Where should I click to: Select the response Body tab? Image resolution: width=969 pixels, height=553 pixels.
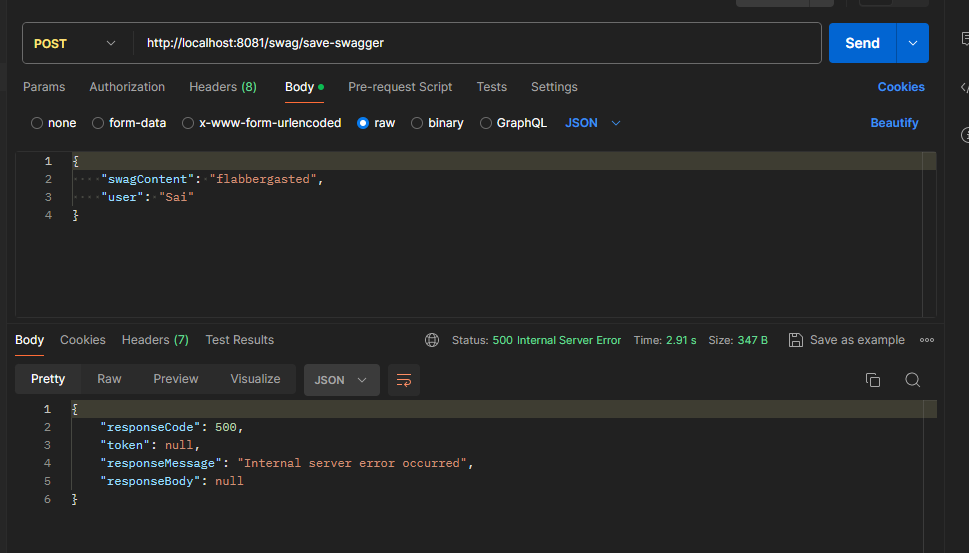tap(30, 340)
